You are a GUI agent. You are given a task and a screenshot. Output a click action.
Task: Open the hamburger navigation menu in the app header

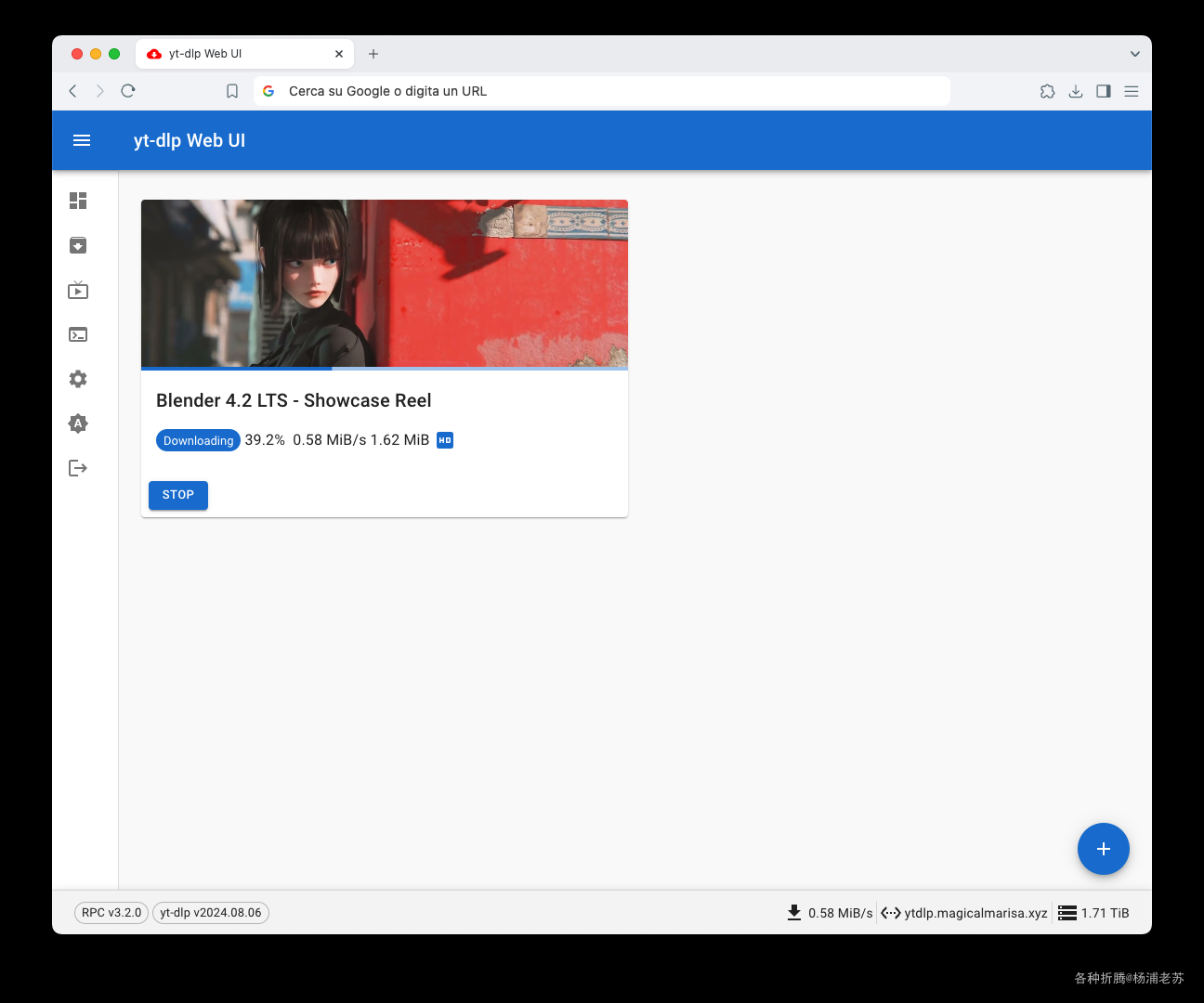click(x=82, y=140)
